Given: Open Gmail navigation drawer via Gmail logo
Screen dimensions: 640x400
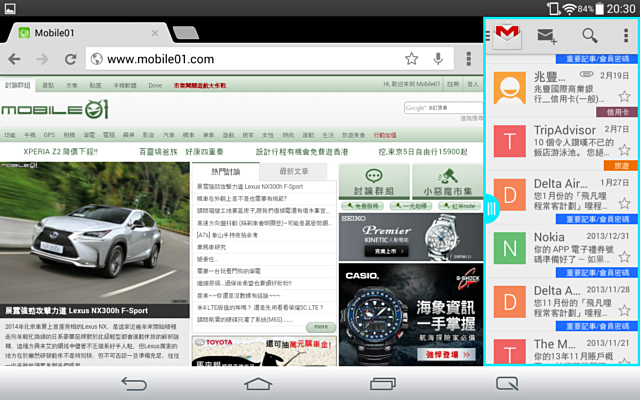Looking at the screenshot, I should [507, 36].
